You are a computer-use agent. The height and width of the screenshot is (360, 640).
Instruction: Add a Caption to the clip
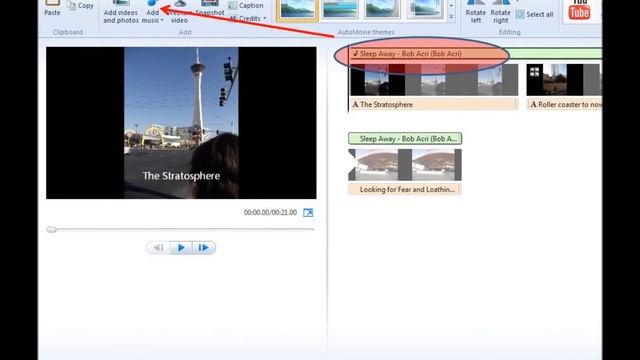pyautogui.click(x=246, y=6)
